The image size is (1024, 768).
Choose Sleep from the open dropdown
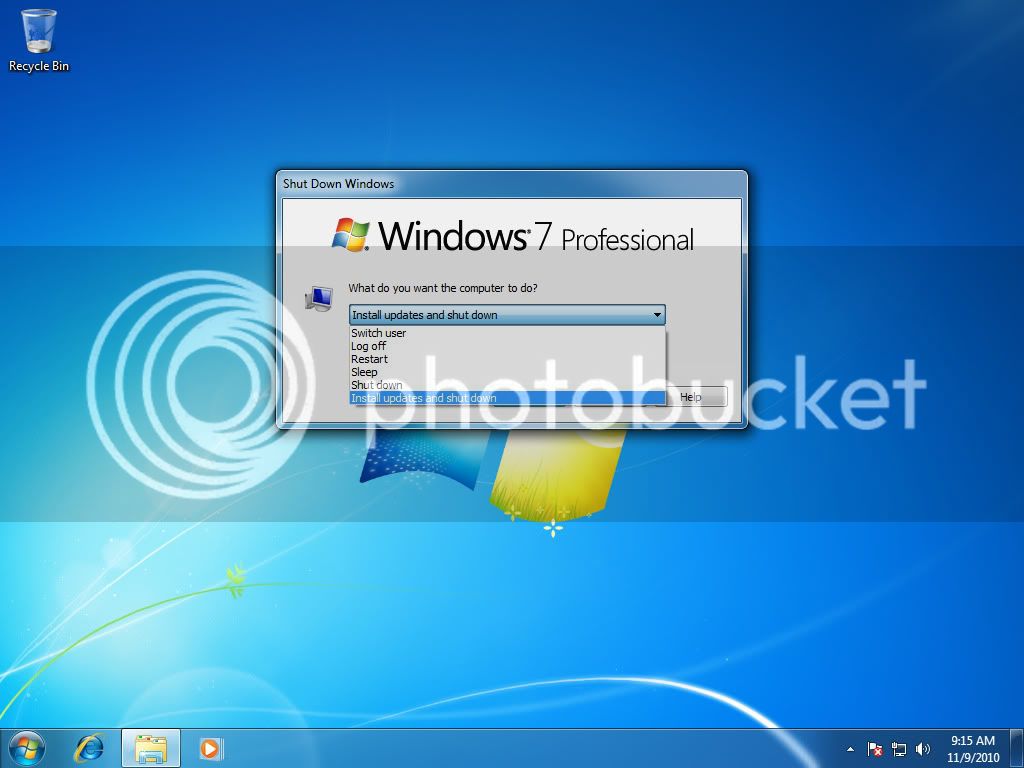(364, 371)
